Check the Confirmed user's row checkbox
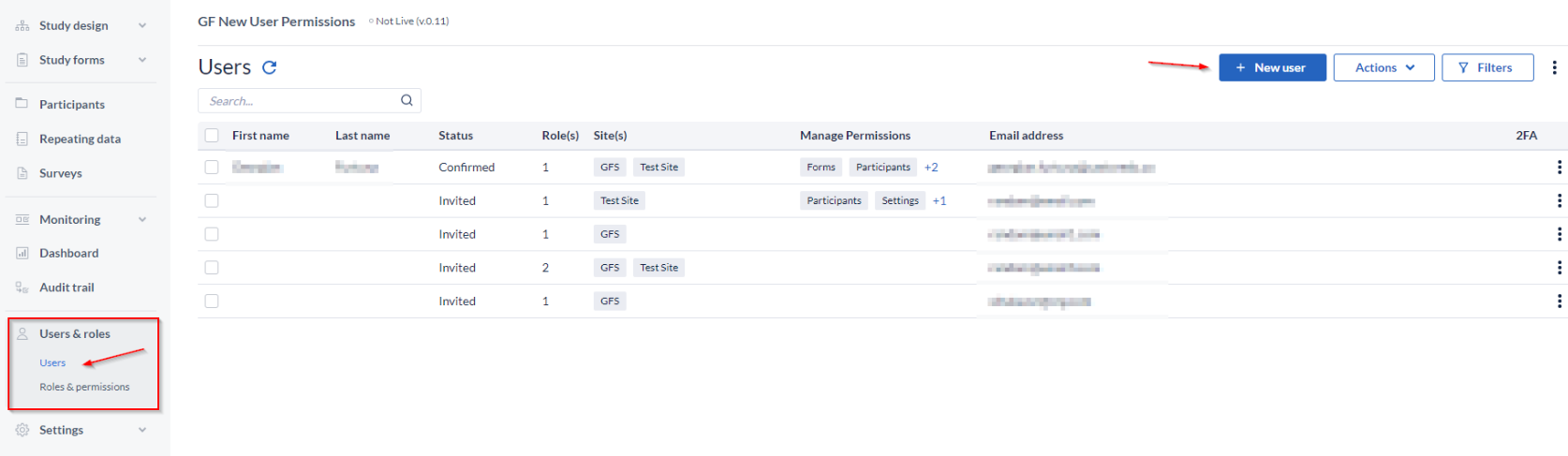Screen dimensions: 1568x456 click(x=212, y=167)
